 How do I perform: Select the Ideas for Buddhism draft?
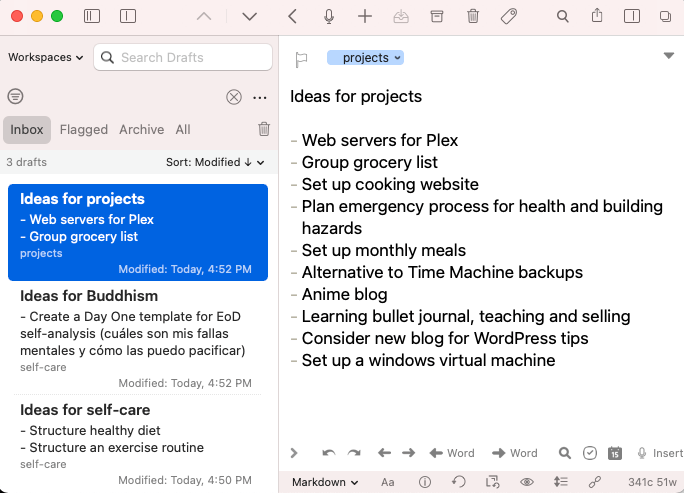(138, 339)
